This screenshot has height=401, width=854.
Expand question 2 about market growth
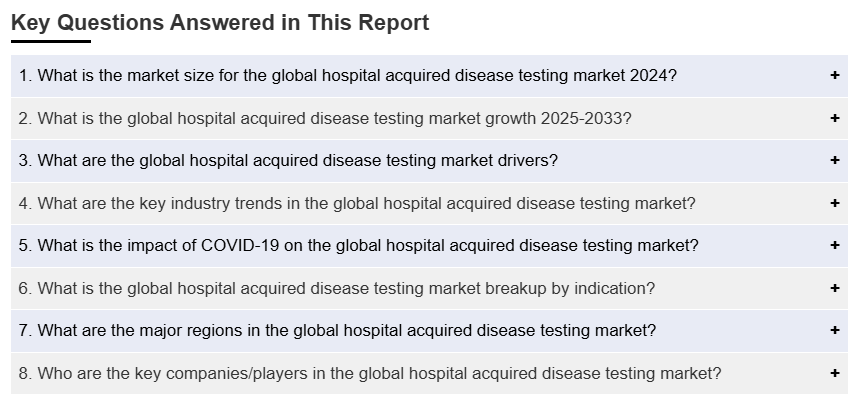point(324,118)
